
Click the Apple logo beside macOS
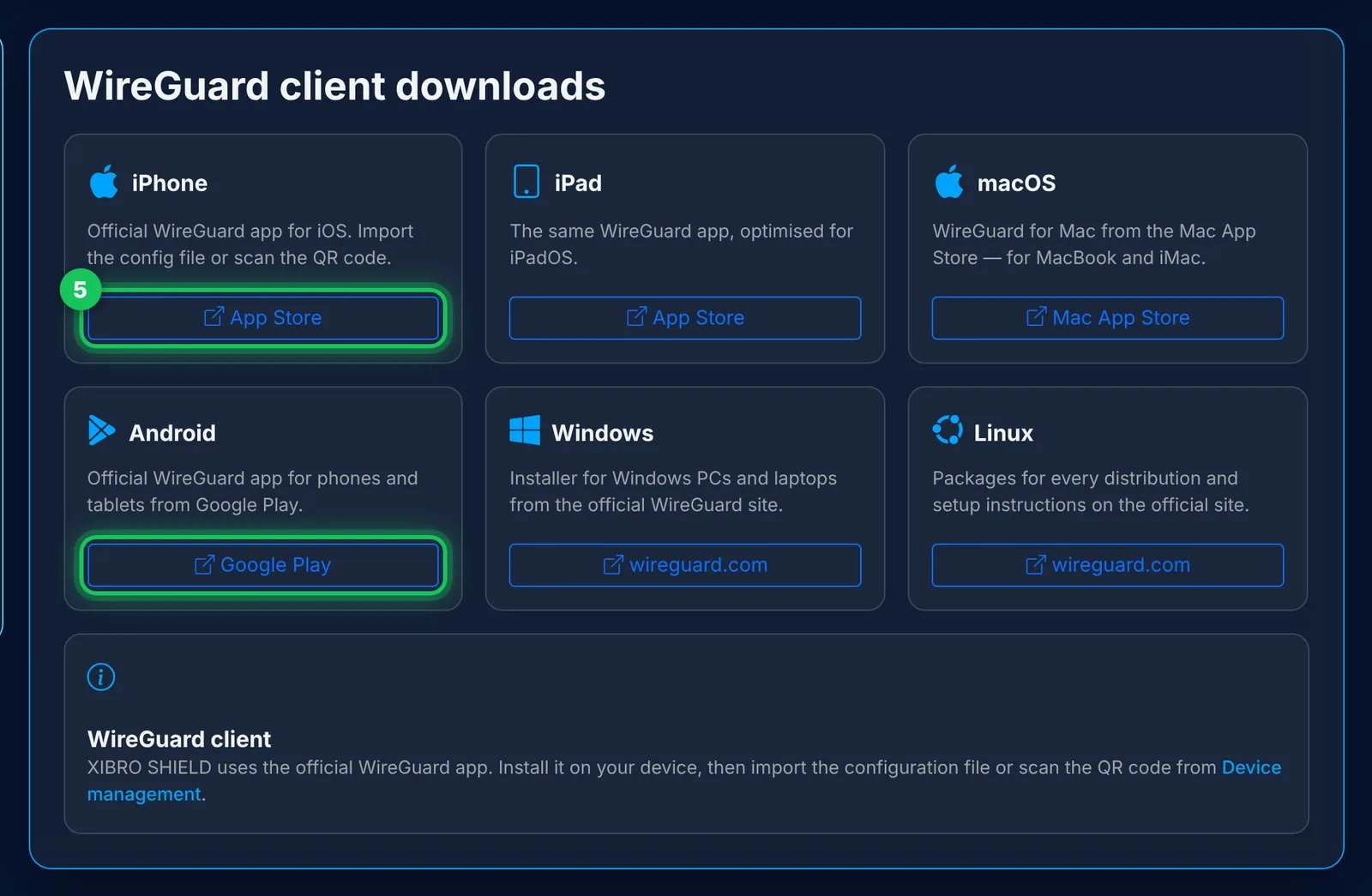(x=949, y=182)
